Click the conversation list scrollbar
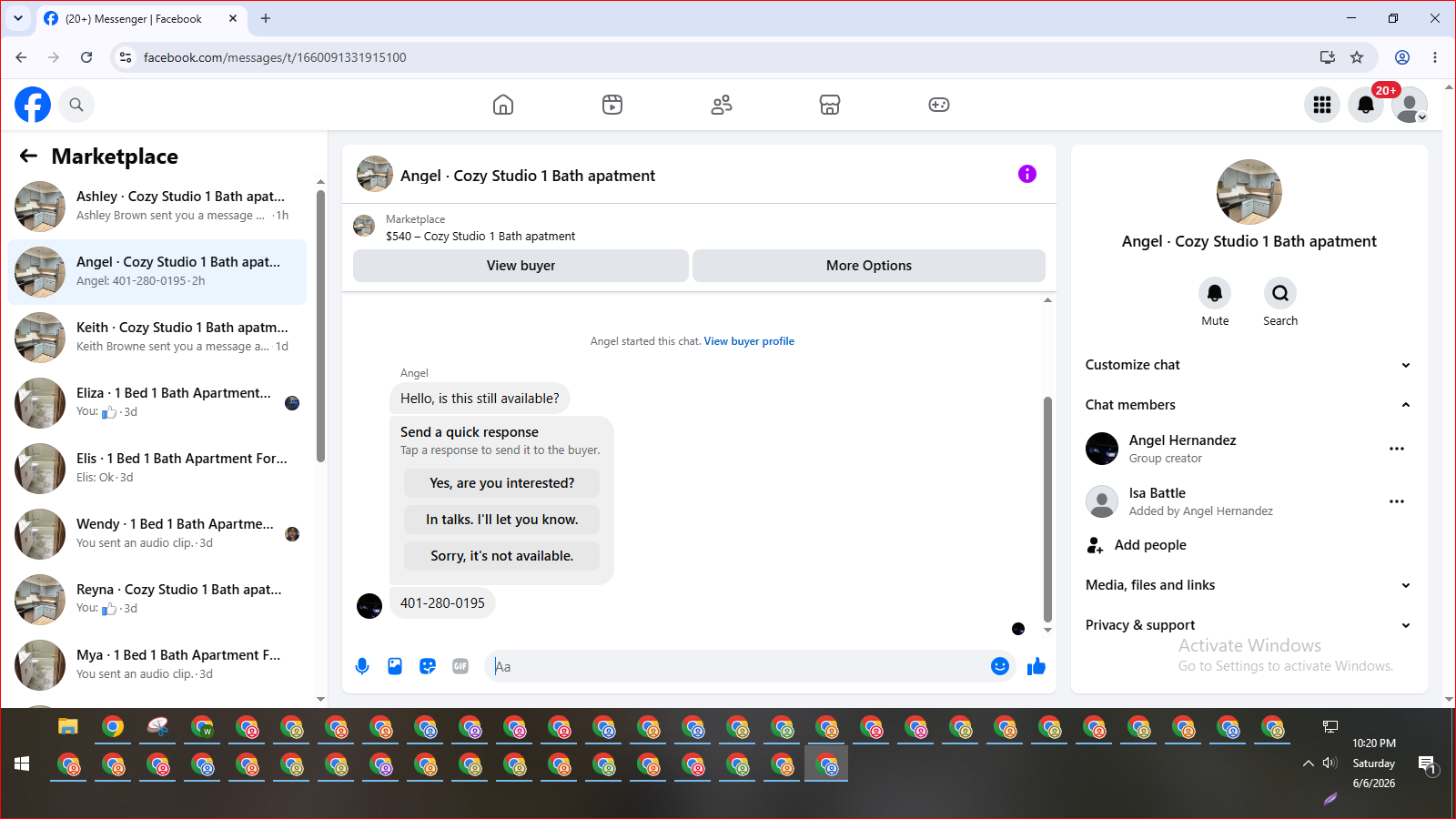 (x=320, y=326)
